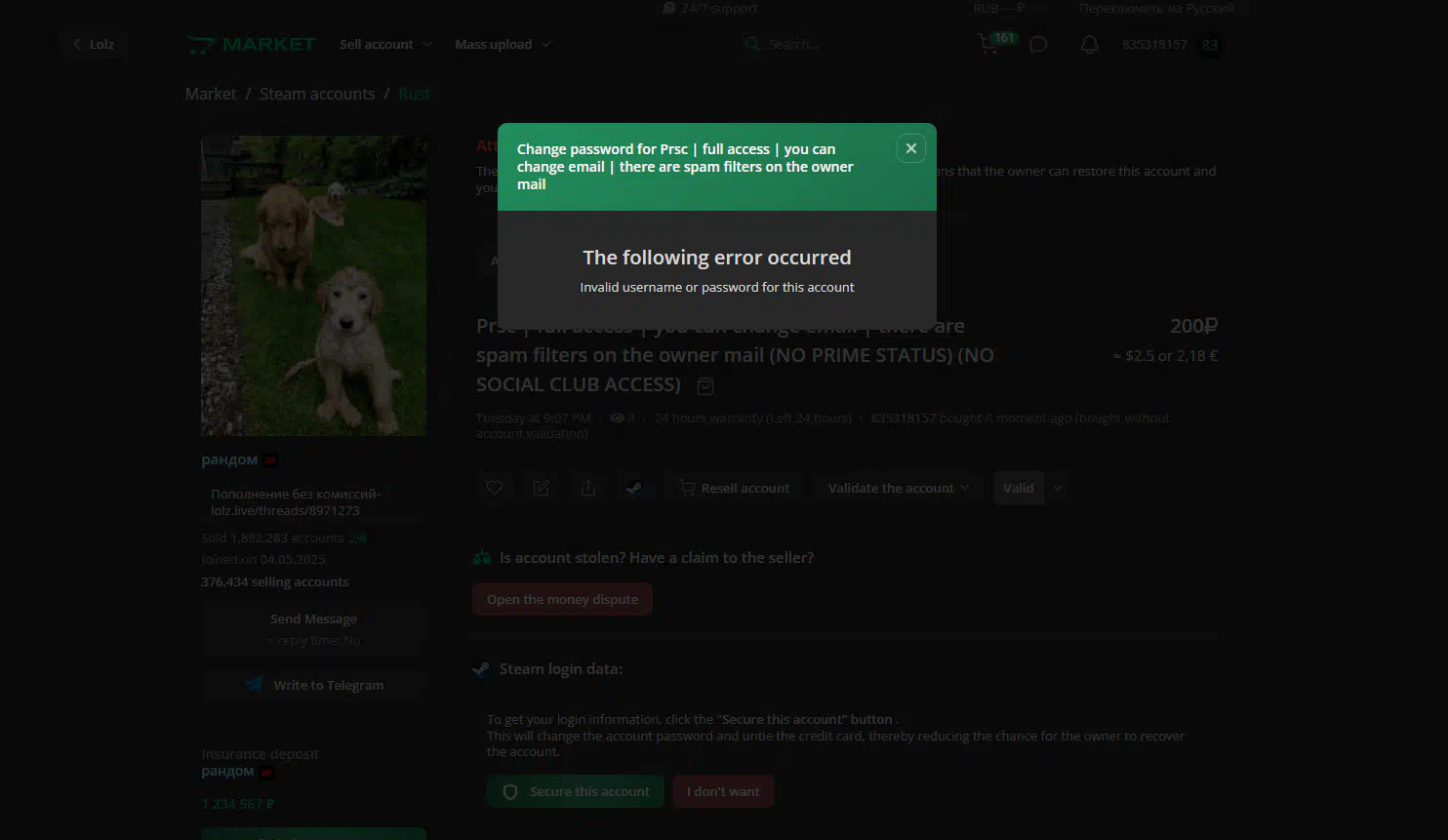Click the MARKET logo
The height and width of the screenshot is (840, 1448).
point(251,45)
